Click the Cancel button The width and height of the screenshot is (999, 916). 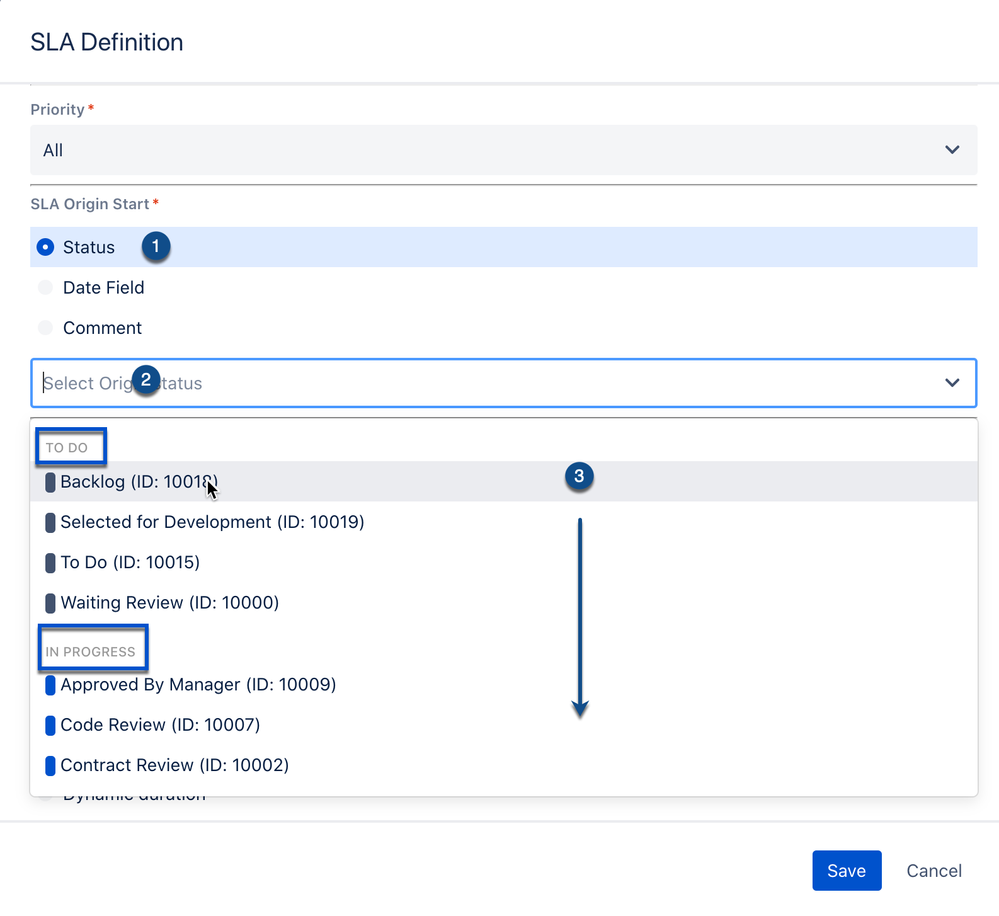(932, 870)
